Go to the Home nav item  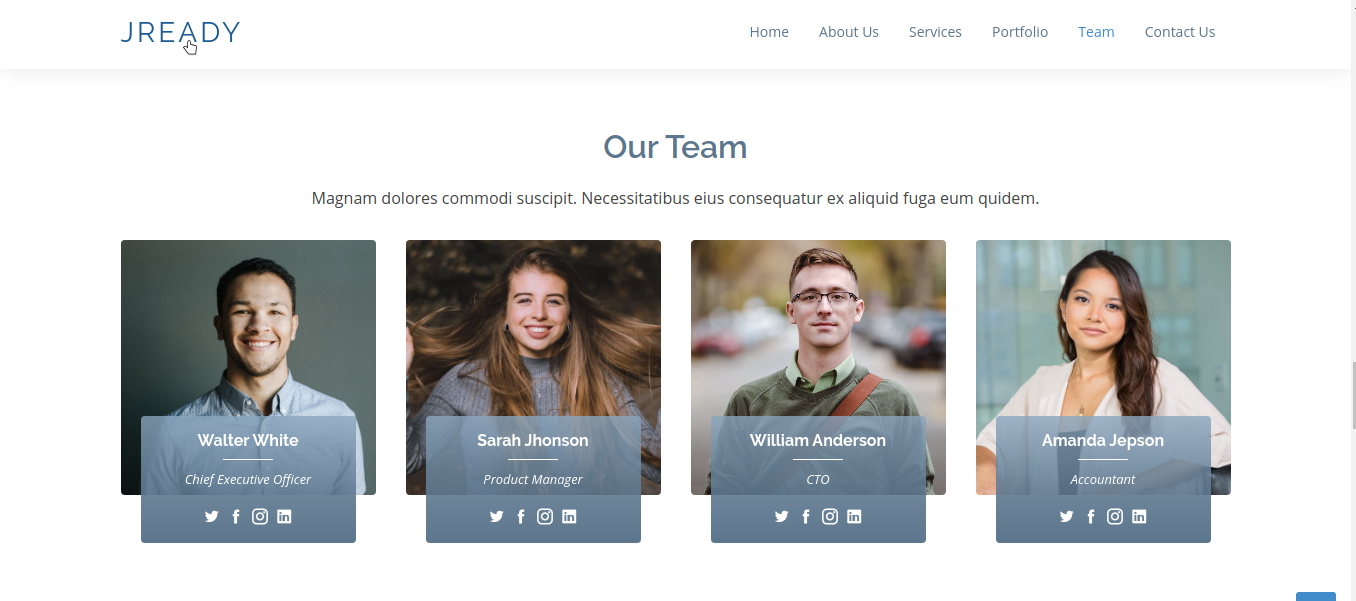tap(769, 32)
